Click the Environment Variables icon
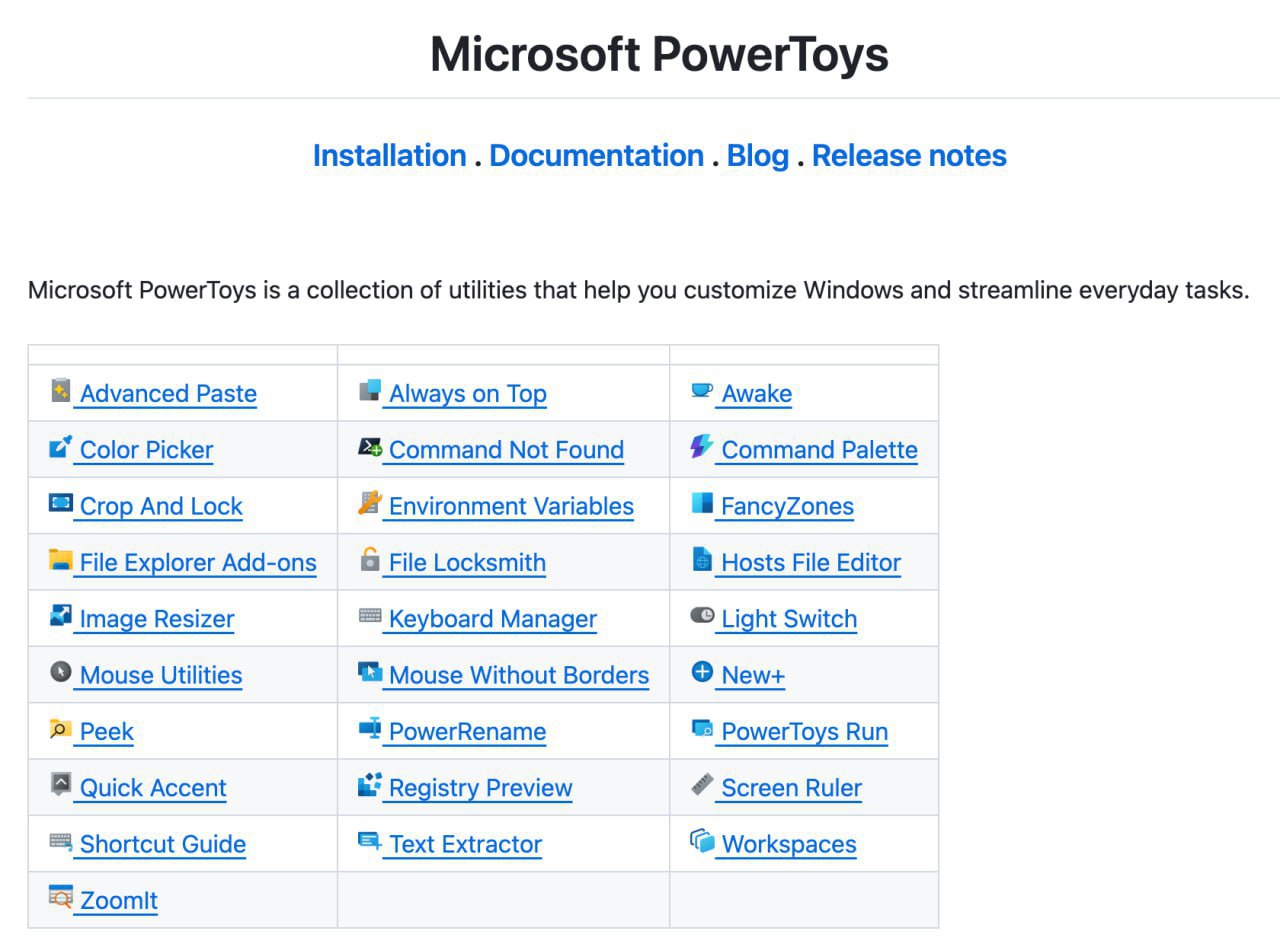 [x=370, y=504]
